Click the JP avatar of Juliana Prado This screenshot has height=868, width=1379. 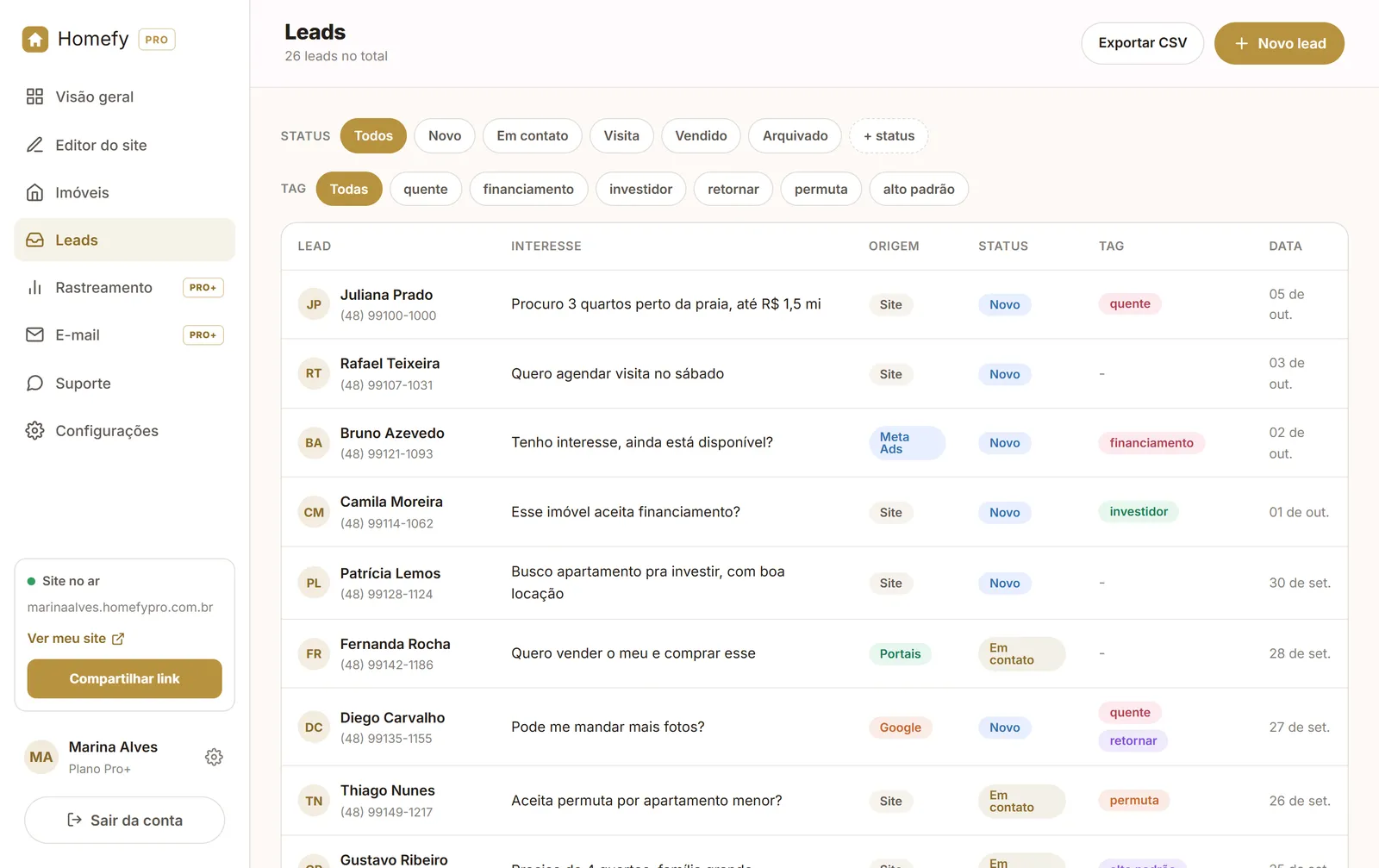pos(314,304)
